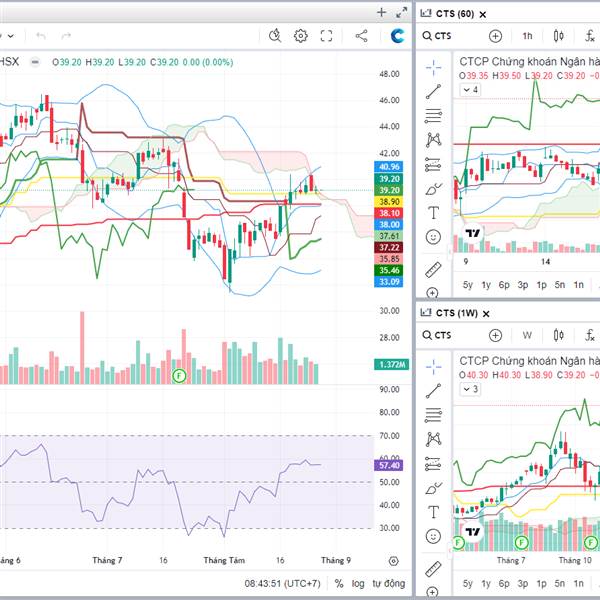Select the brush drawing tool in CTS (60) panel
The image size is (600, 600).
433,189
